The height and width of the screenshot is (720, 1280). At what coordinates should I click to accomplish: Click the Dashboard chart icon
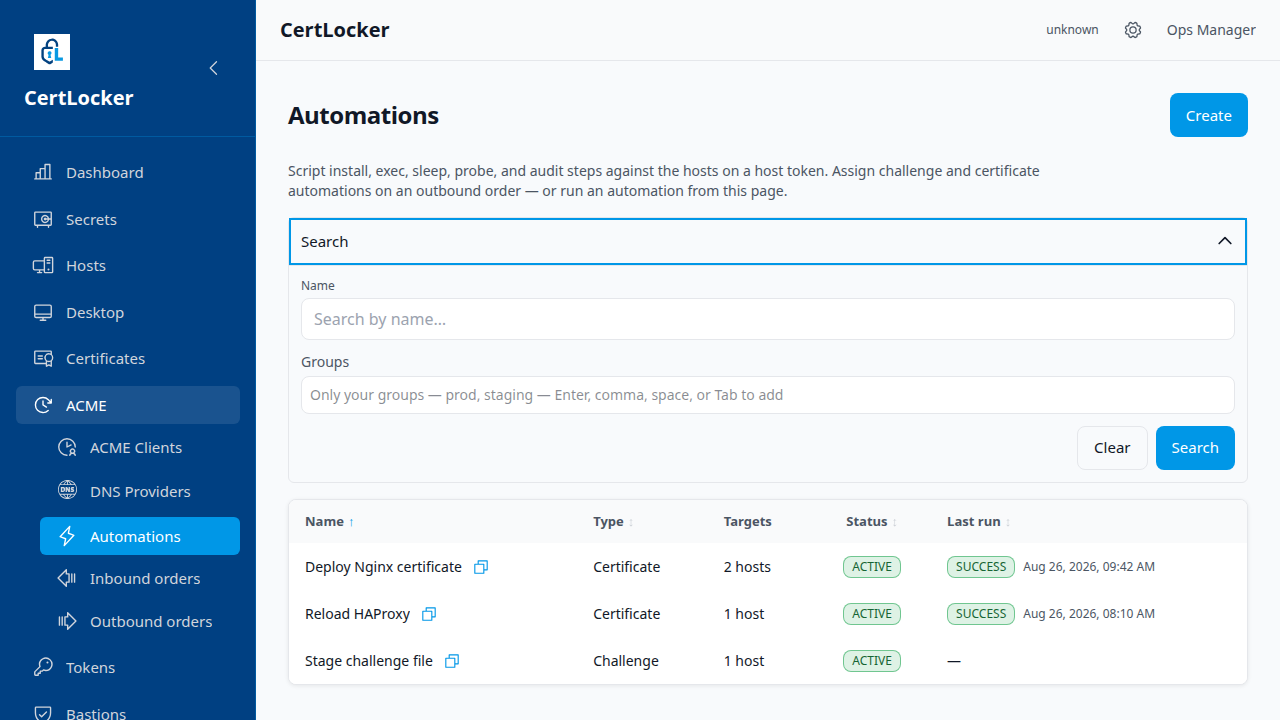pos(43,172)
